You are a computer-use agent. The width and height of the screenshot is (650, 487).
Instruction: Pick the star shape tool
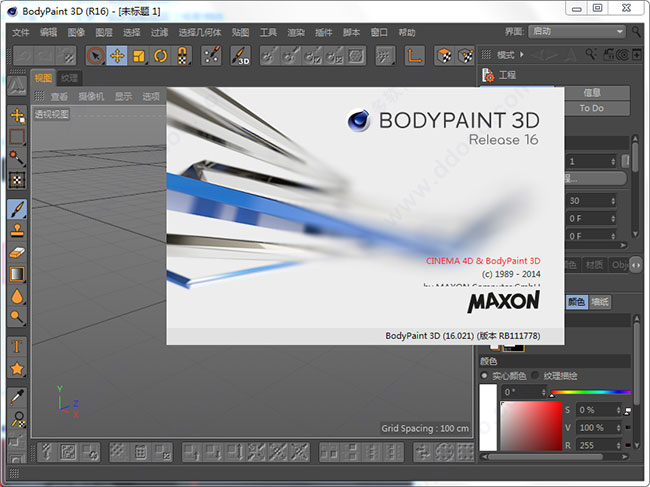click(17, 368)
